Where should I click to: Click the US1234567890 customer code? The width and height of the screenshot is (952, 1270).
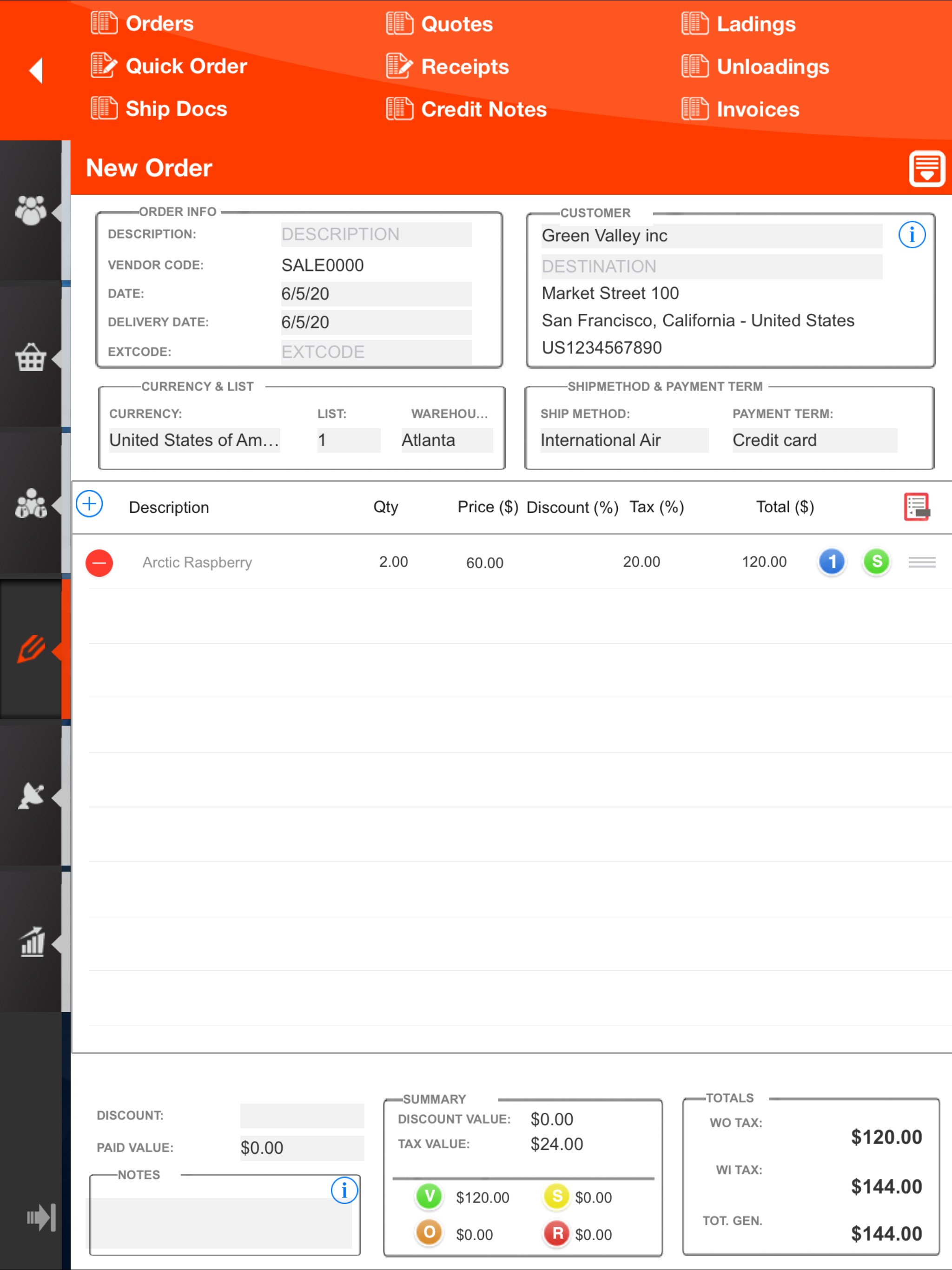point(601,348)
